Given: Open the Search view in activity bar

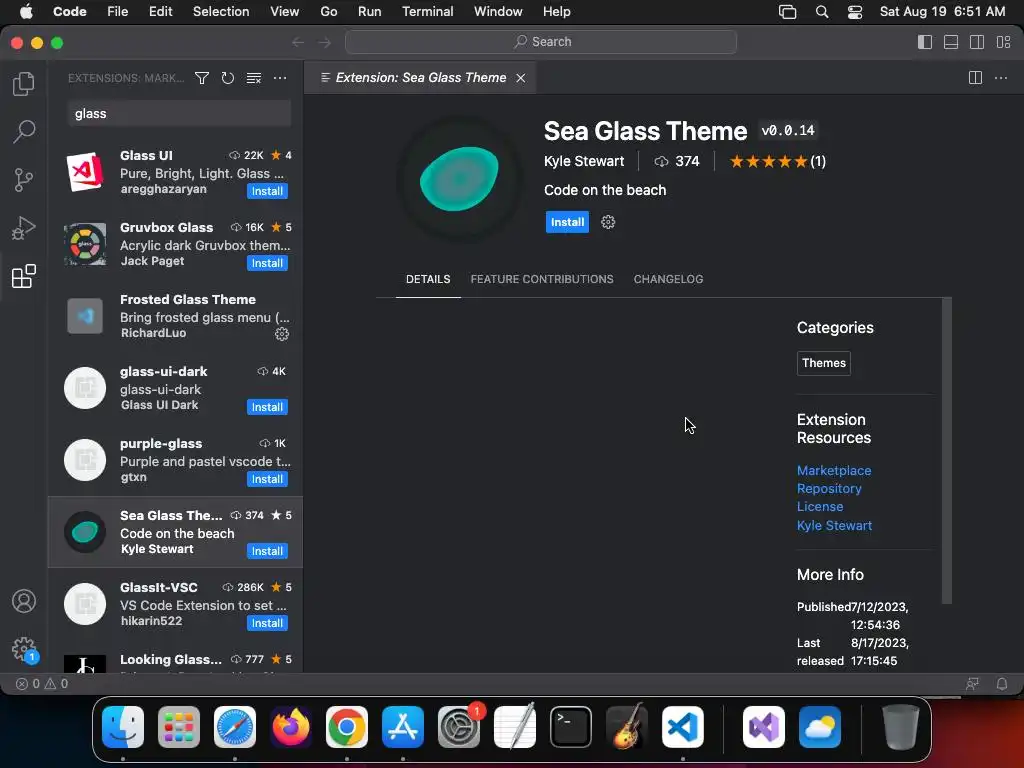Looking at the screenshot, I should coord(24,131).
